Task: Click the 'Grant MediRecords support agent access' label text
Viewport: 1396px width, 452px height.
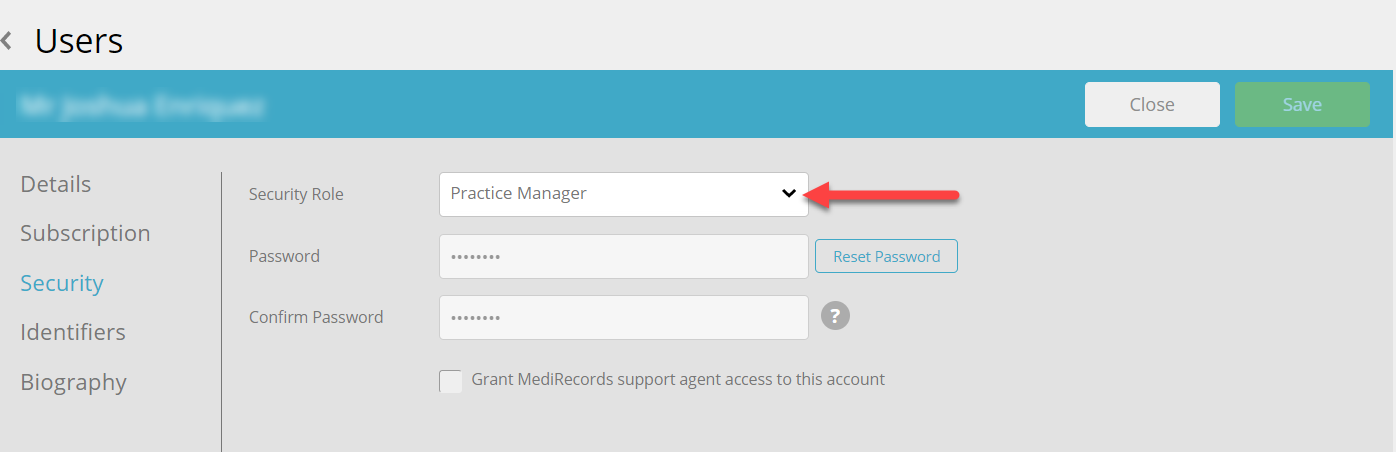Action: (x=678, y=380)
